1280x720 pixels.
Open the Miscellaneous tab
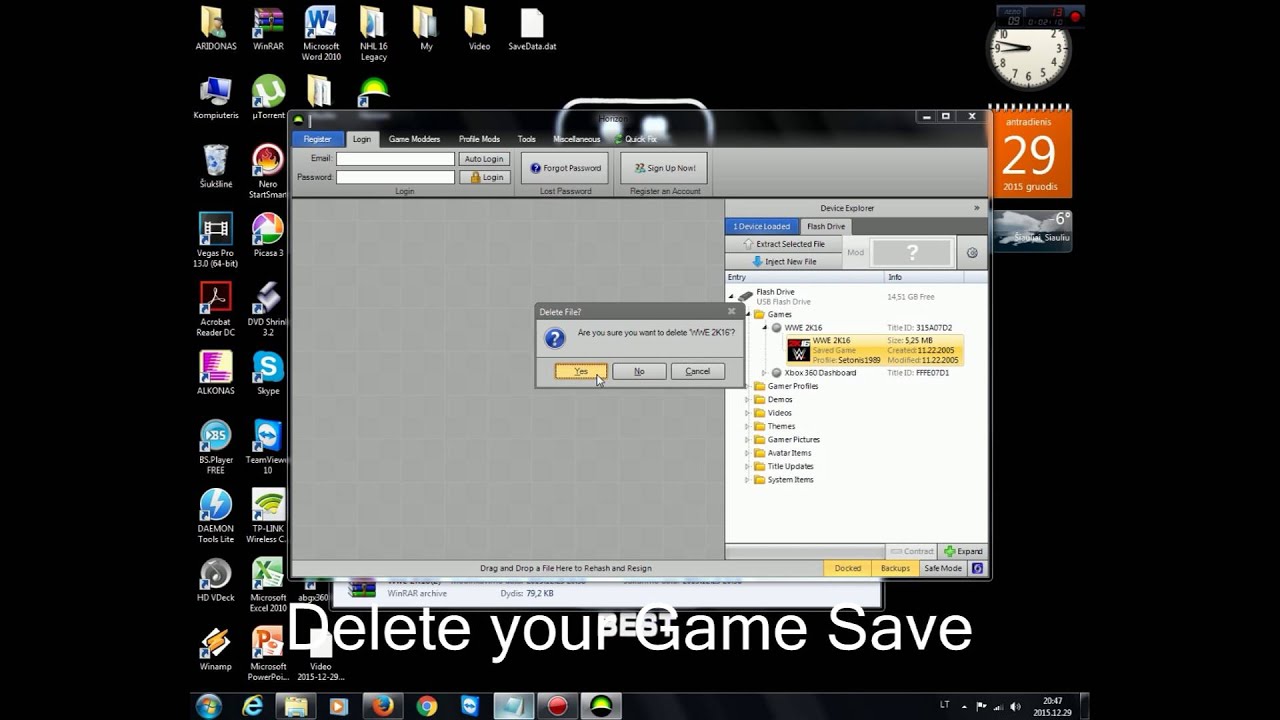pos(576,139)
